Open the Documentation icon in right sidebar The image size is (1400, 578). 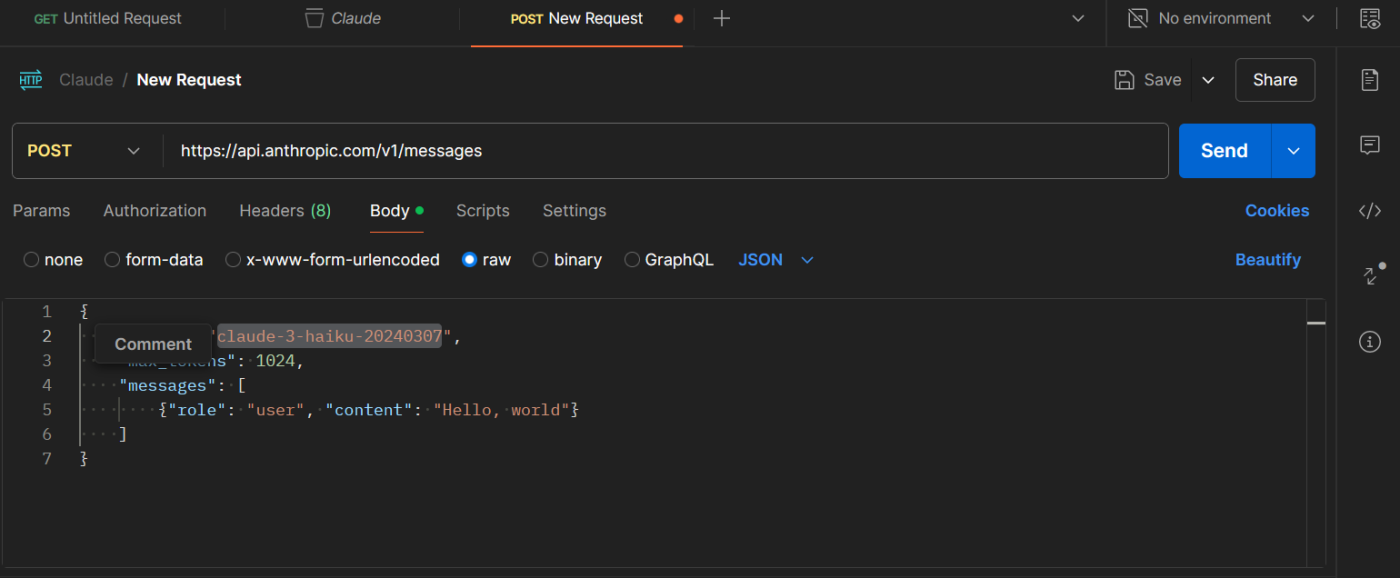tap(1370, 80)
